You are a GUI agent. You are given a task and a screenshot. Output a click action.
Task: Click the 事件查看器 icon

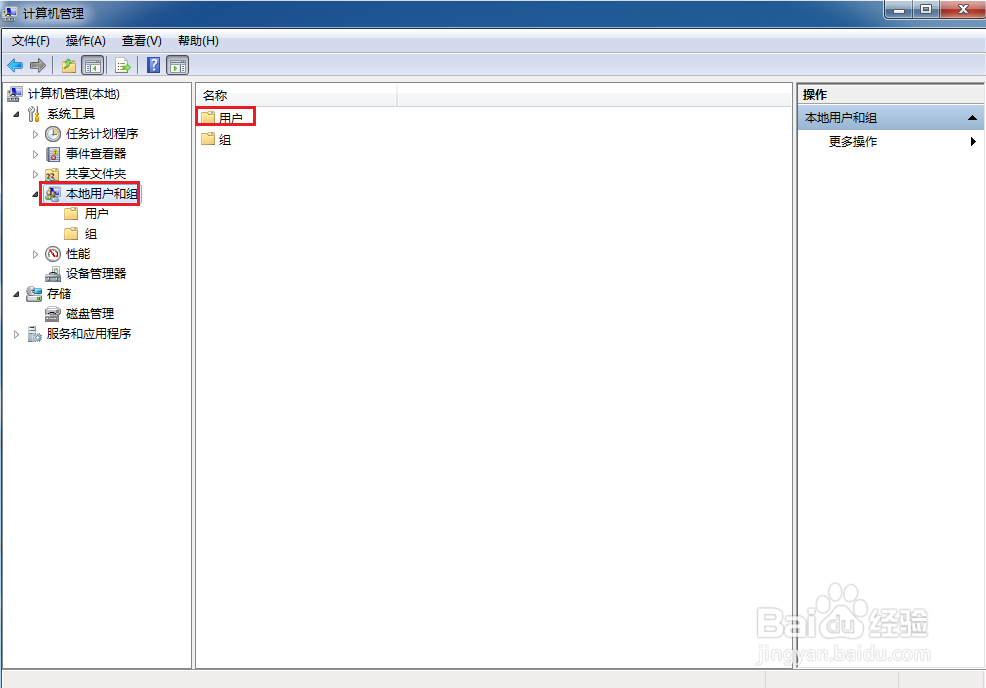[53, 154]
